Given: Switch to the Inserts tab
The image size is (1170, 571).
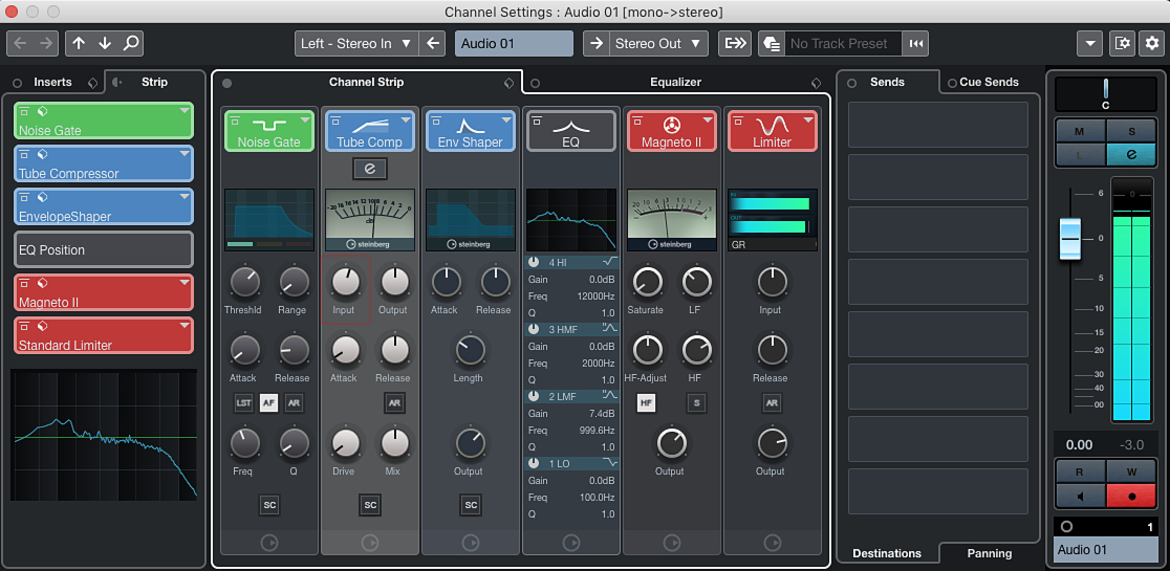Looking at the screenshot, I should [x=52, y=82].
